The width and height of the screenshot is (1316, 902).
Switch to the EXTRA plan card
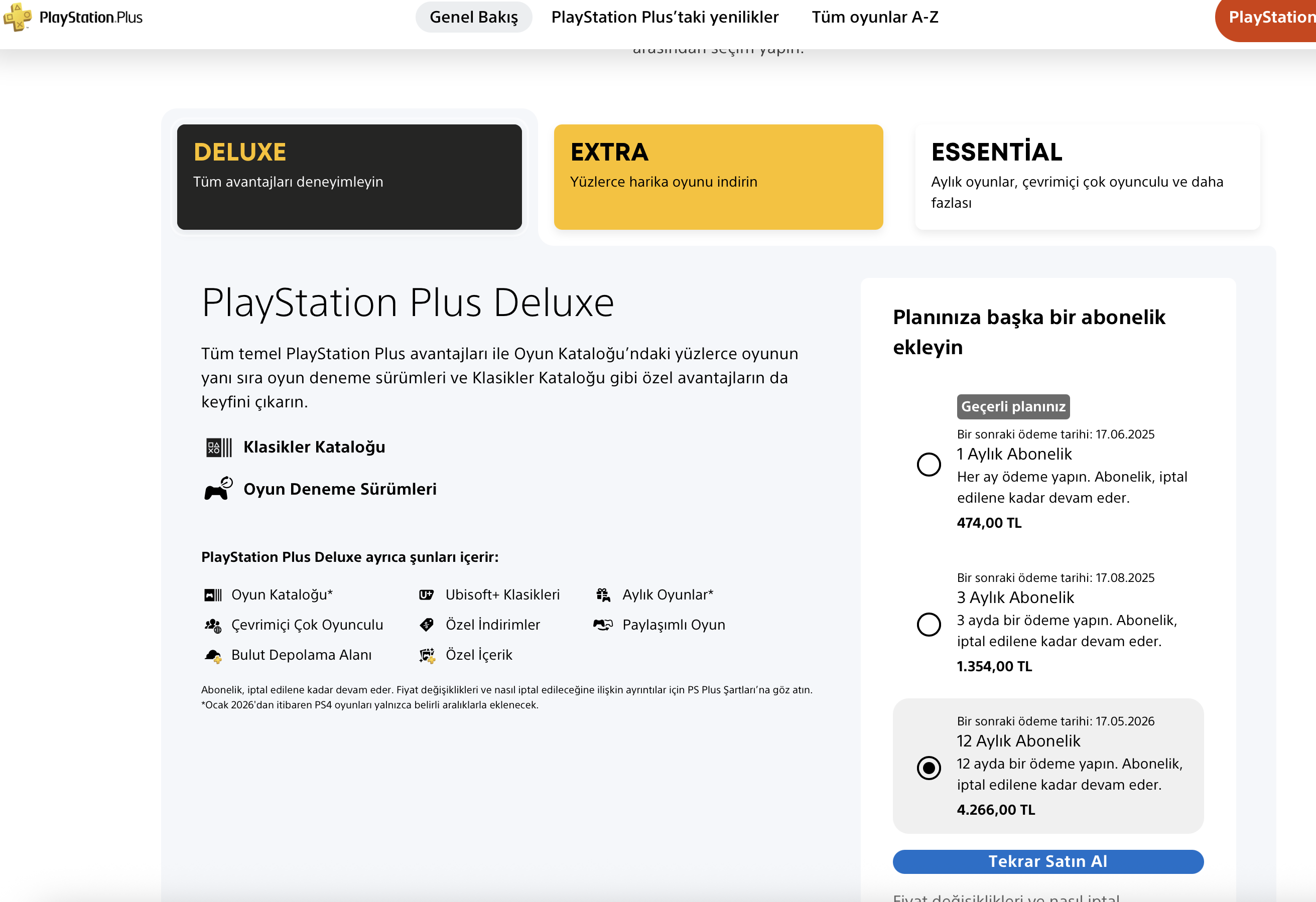pyautogui.click(x=718, y=177)
